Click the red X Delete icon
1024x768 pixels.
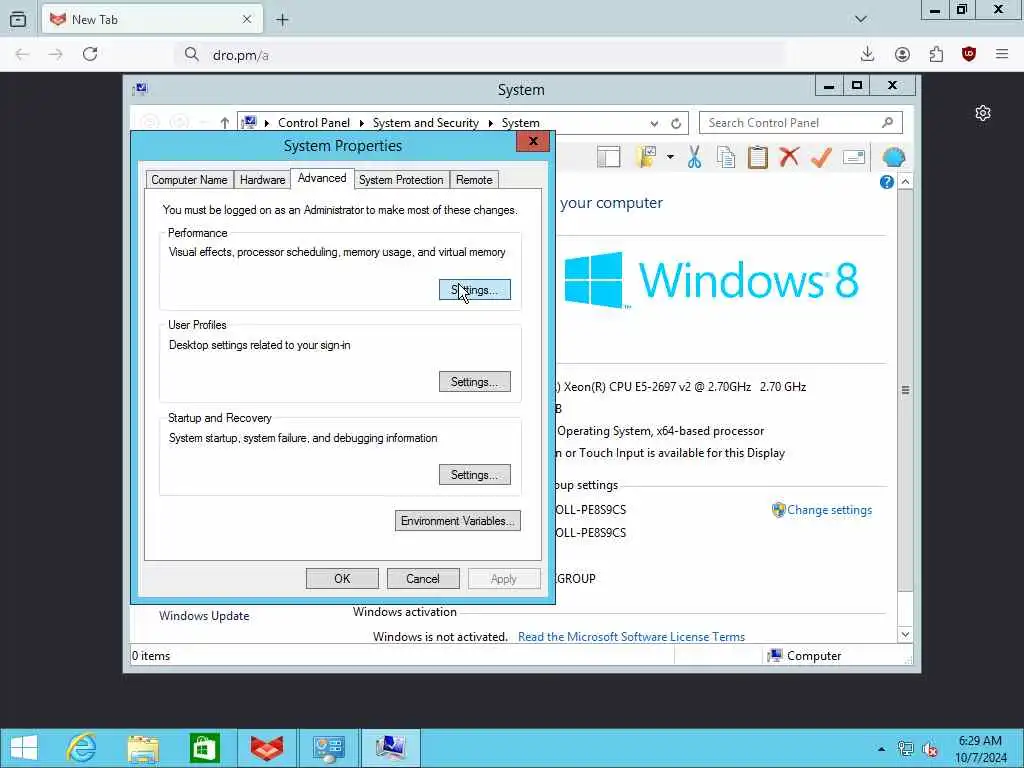tap(789, 157)
